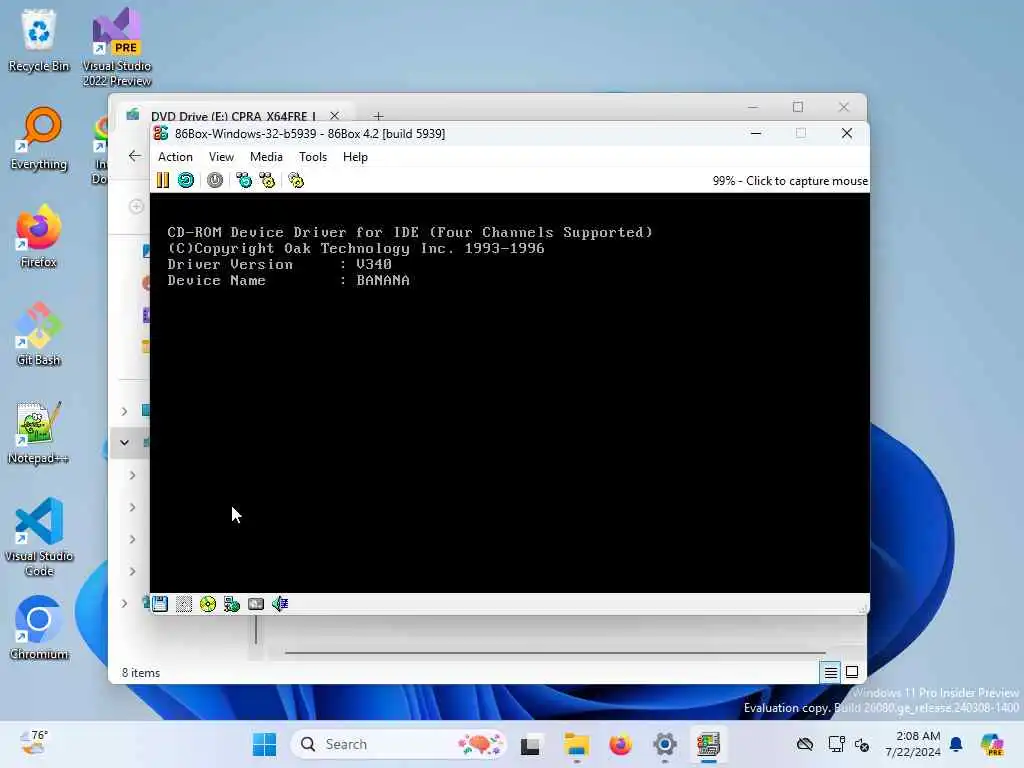Switch File Explorer to large icons view

pyautogui.click(x=852, y=672)
